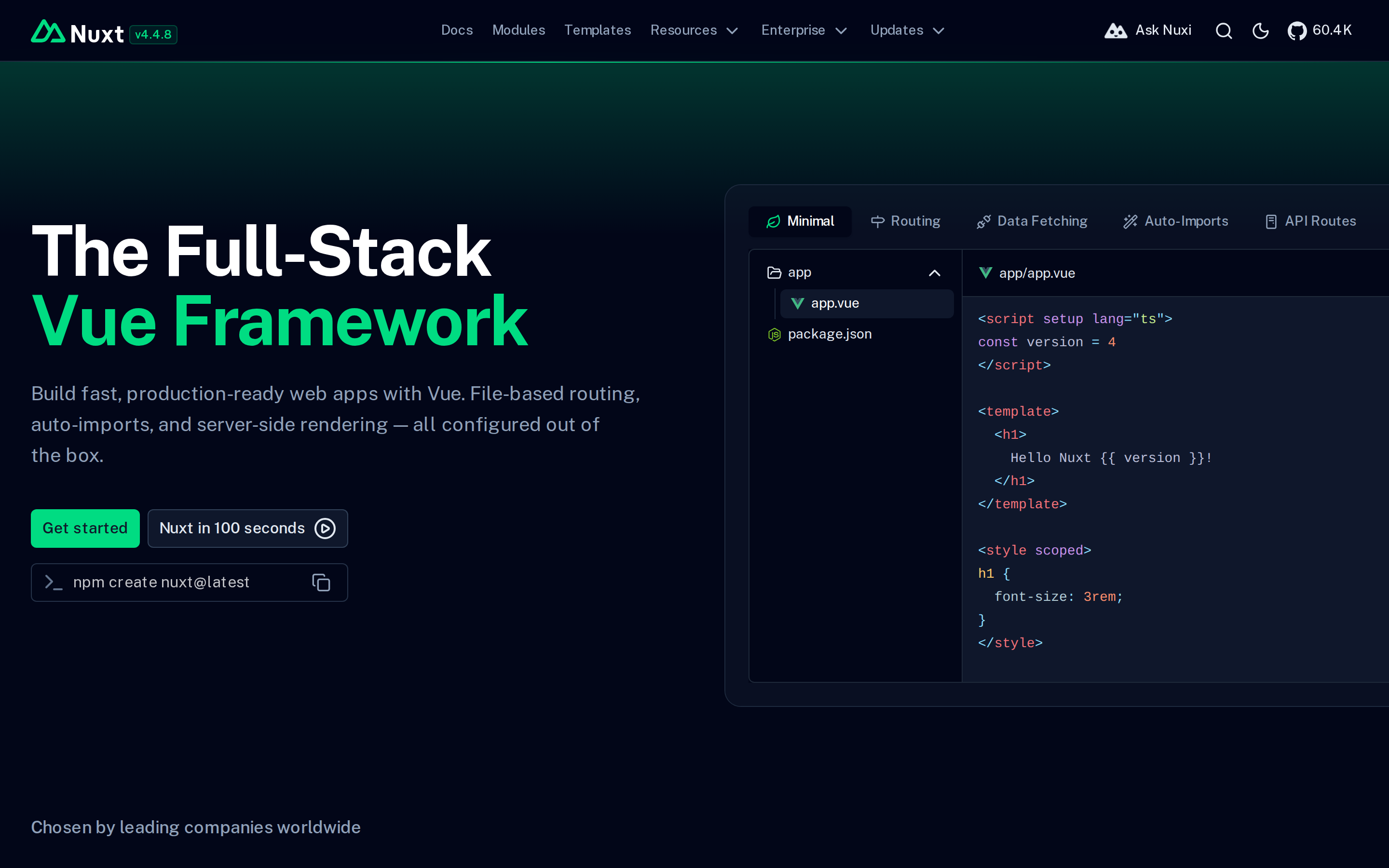Toggle dark mode with moon icon

[1260, 30]
